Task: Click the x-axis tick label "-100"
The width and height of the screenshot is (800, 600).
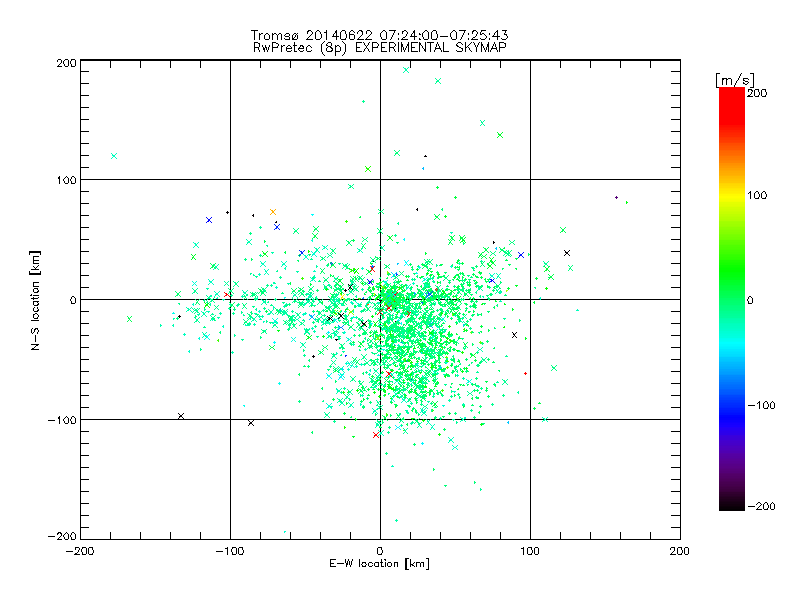Action: [230, 551]
